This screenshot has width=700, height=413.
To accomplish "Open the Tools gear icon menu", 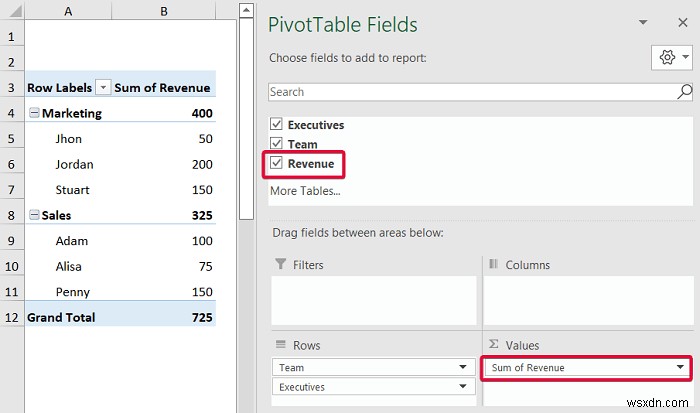I will pos(672,58).
